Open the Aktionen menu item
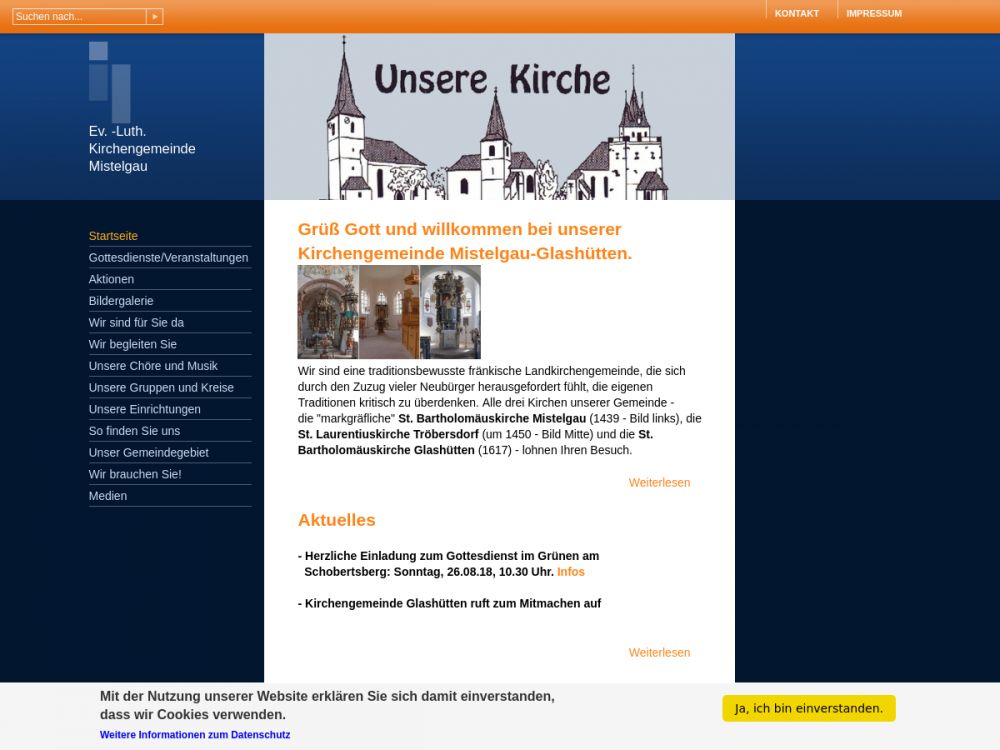1000x750 pixels. click(111, 279)
